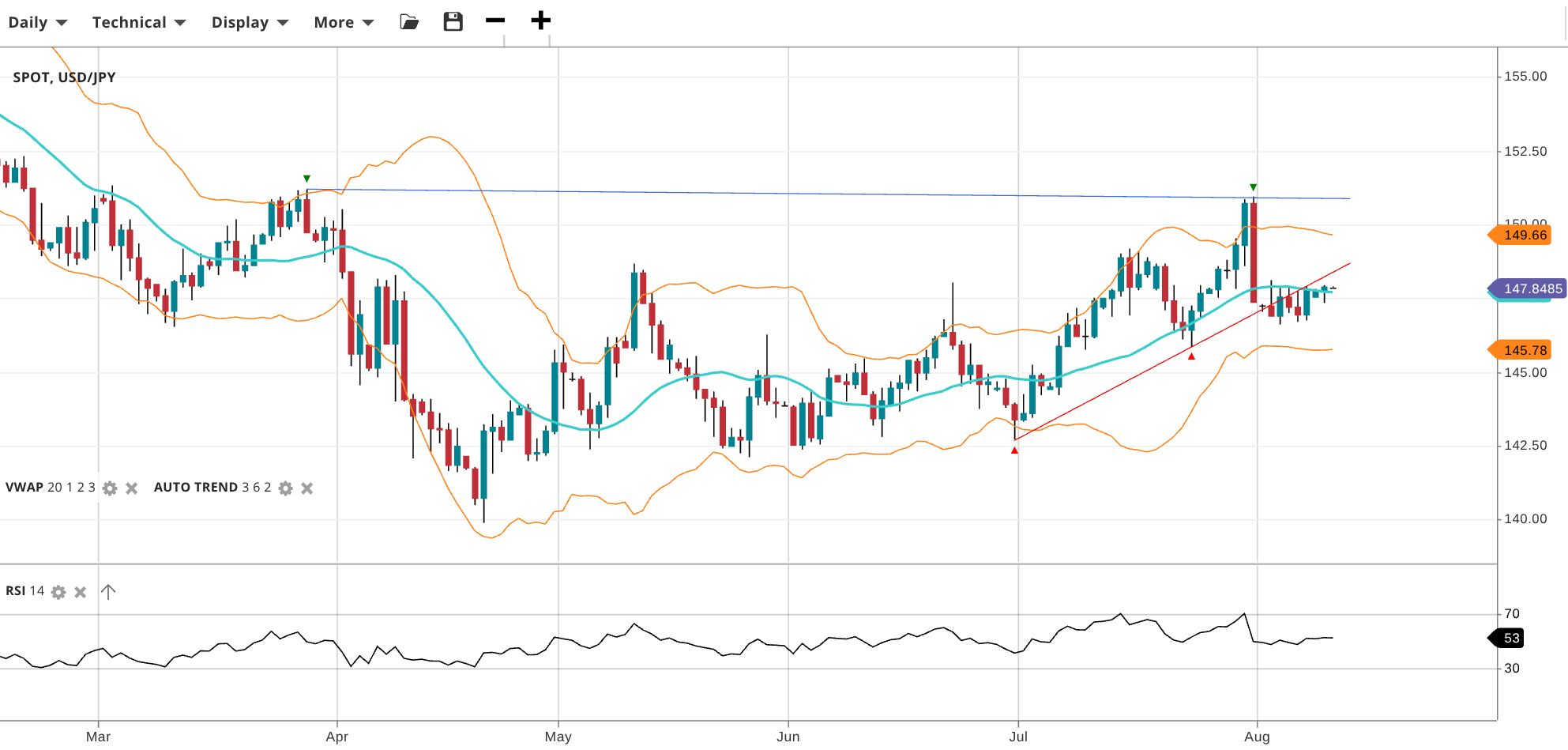This screenshot has height=750, width=1568.
Task: Open the Display options dropdown
Action: [x=250, y=22]
